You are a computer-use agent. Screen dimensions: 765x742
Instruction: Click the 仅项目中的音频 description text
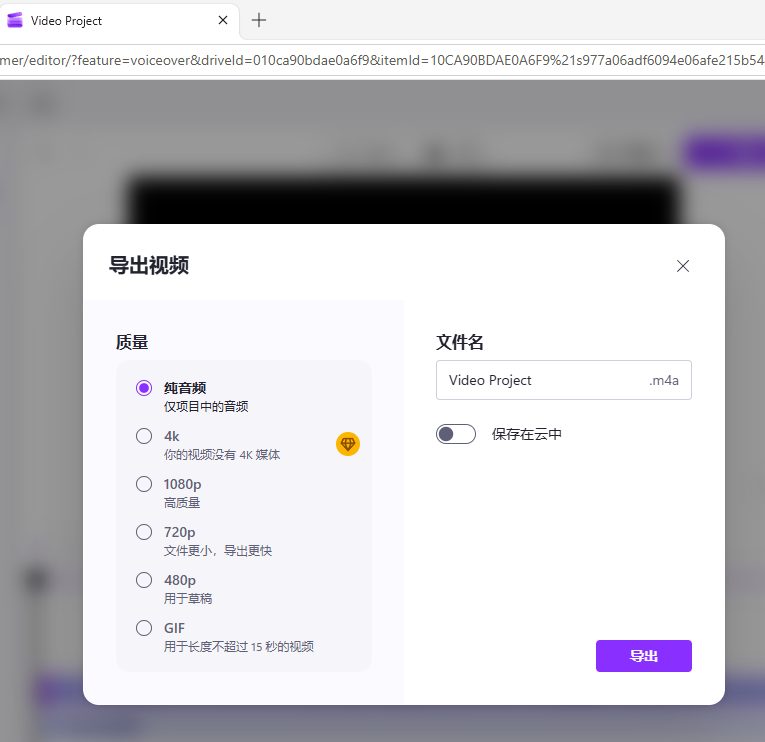coord(206,406)
